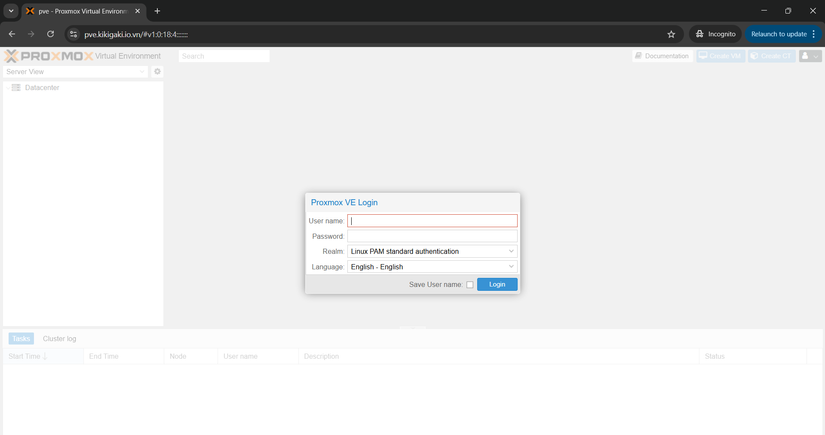Click the address bar URL
The width and height of the screenshot is (825, 435).
coord(136,35)
